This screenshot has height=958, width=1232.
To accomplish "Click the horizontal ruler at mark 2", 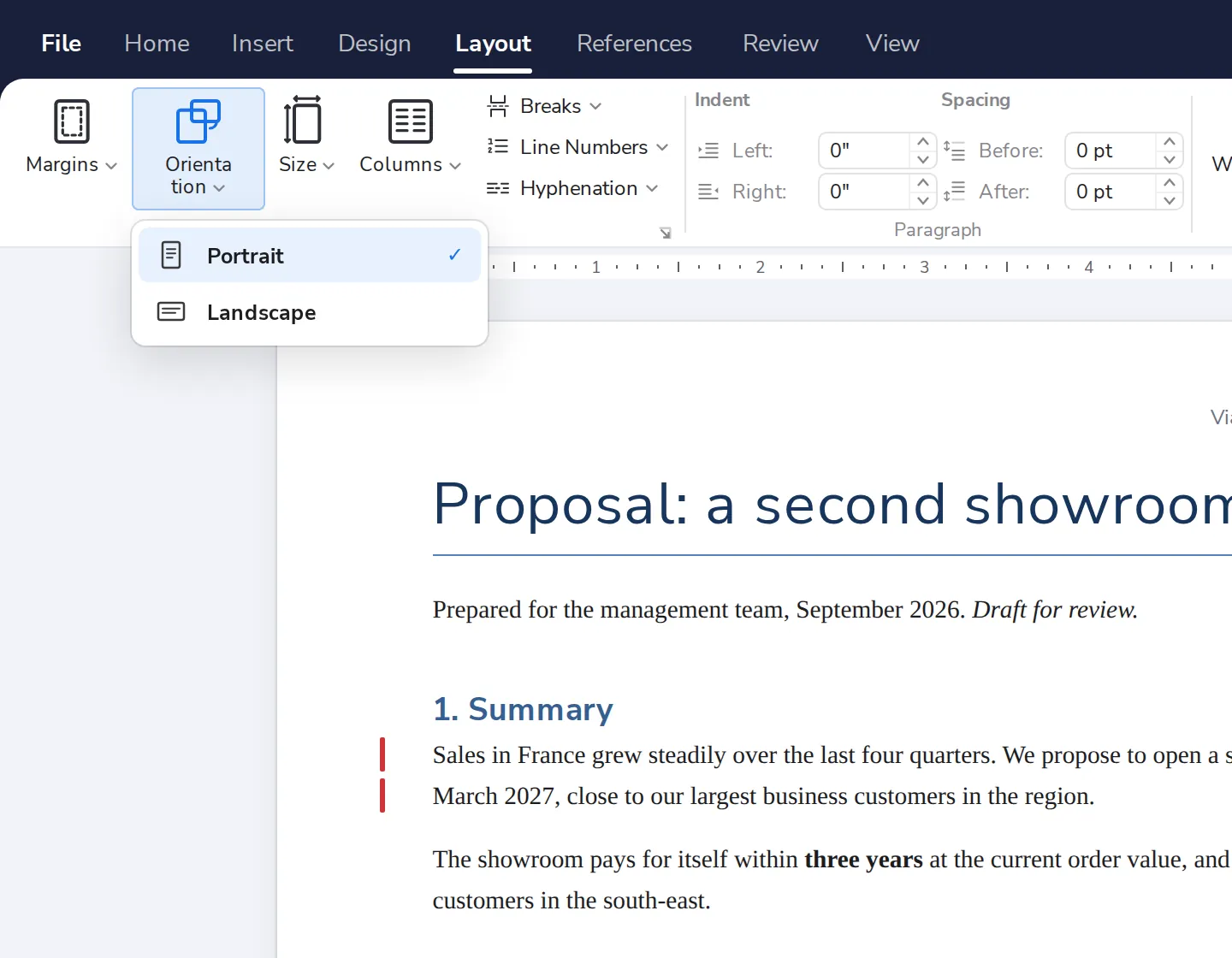I will point(761,267).
